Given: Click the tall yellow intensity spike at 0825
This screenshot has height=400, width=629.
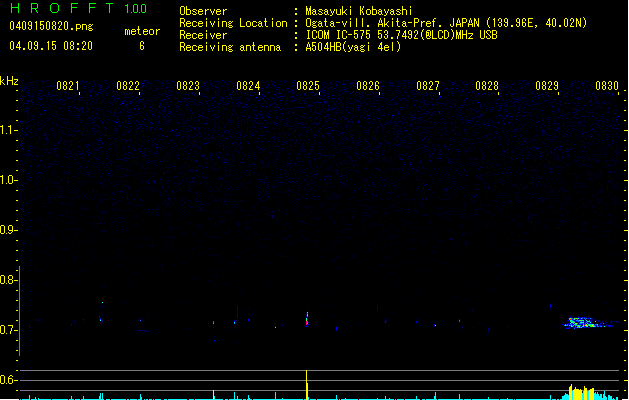Looking at the screenshot, I should pyautogui.click(x=307, y=384).
